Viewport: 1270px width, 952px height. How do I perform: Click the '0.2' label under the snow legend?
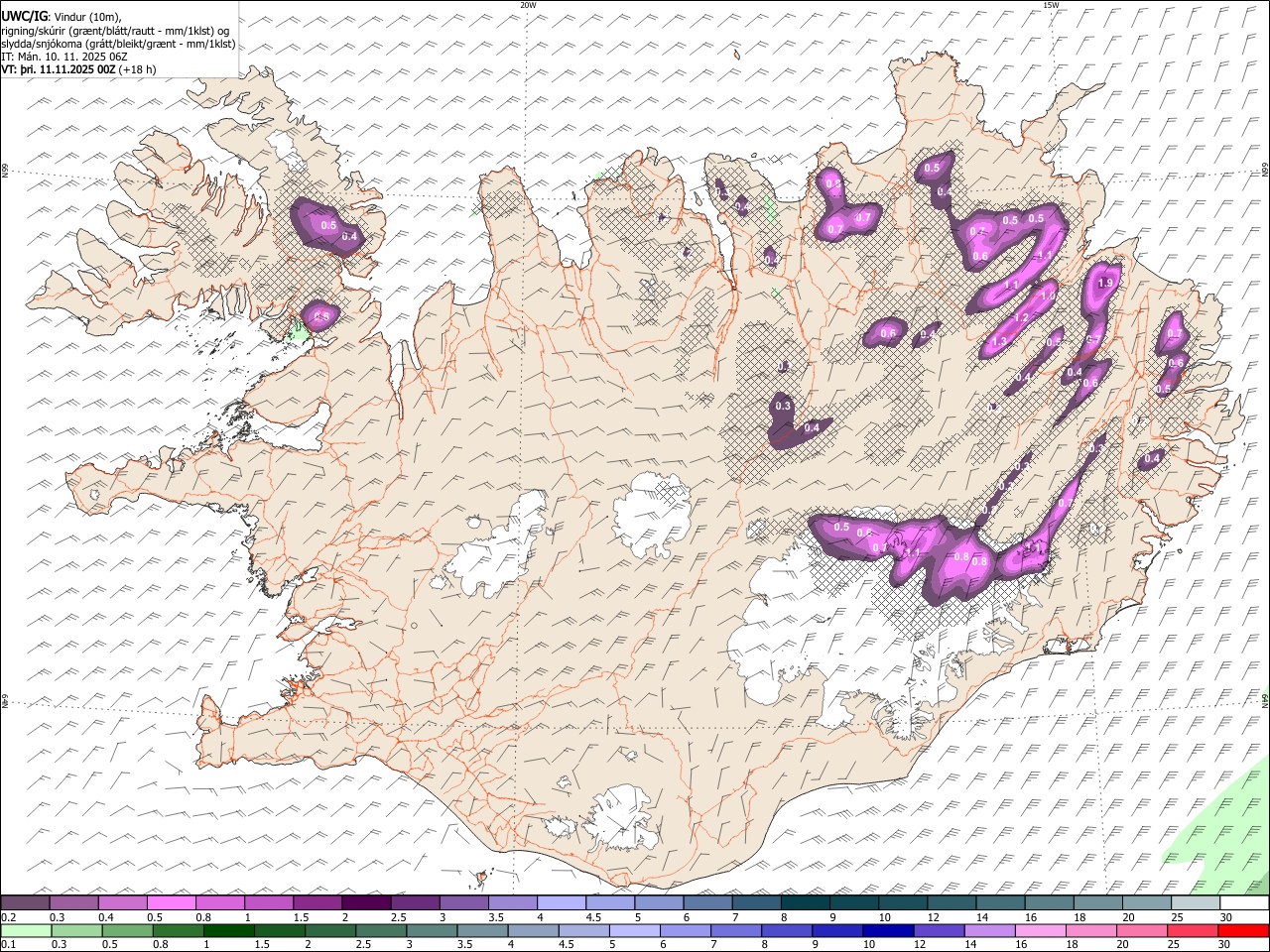coord(8,916)
